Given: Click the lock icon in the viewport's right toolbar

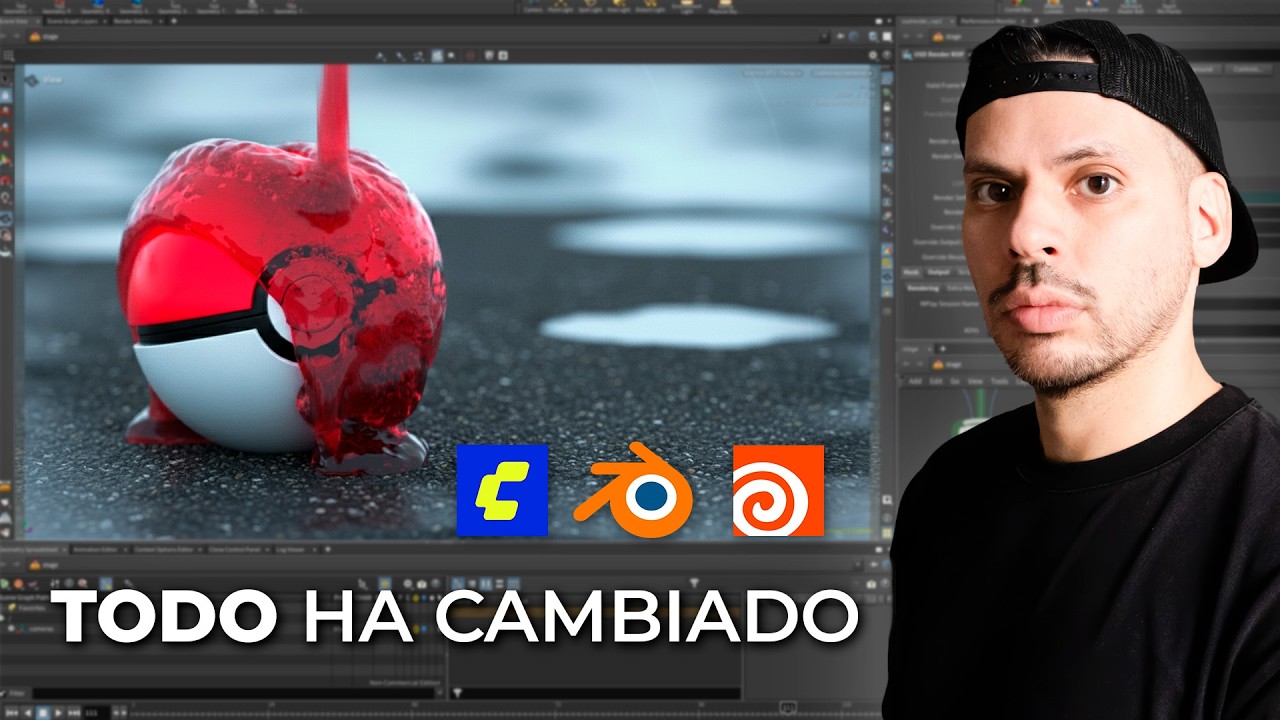Looking at the screenshot, I should coord(887,106).
